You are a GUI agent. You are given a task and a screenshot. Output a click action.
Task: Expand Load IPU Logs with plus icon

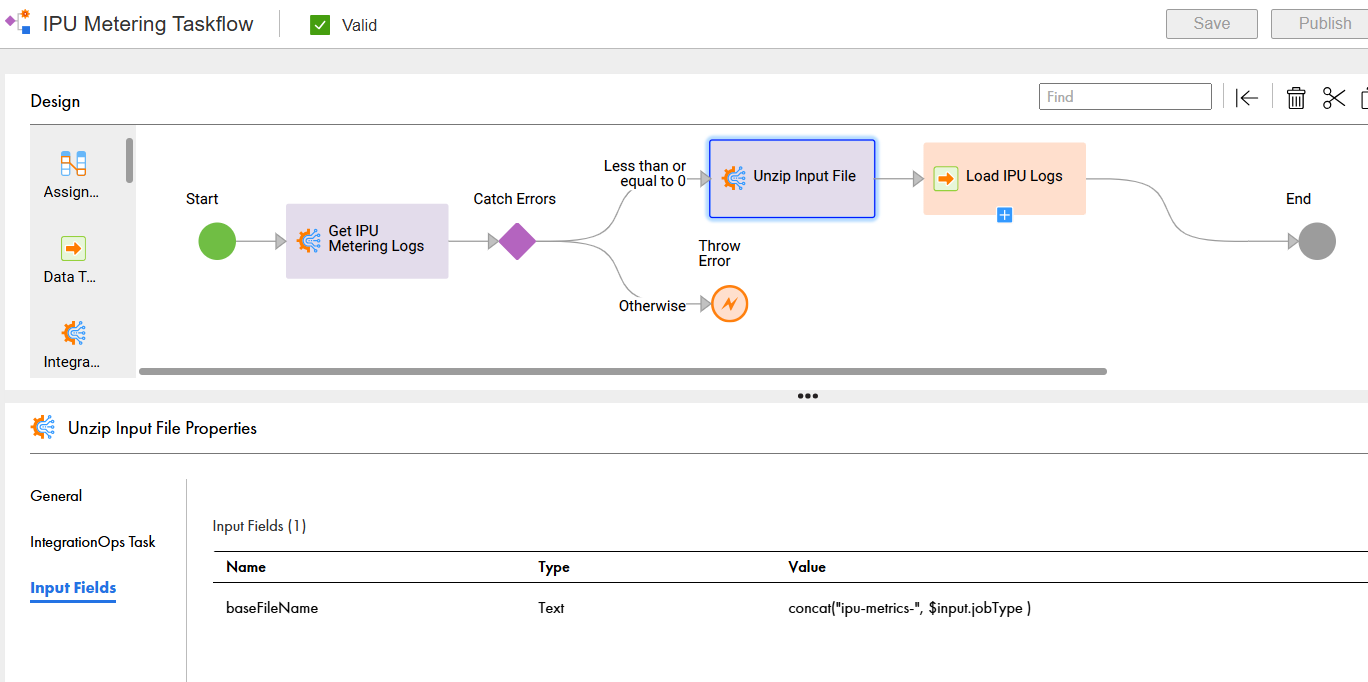(x=1005, y=215)
